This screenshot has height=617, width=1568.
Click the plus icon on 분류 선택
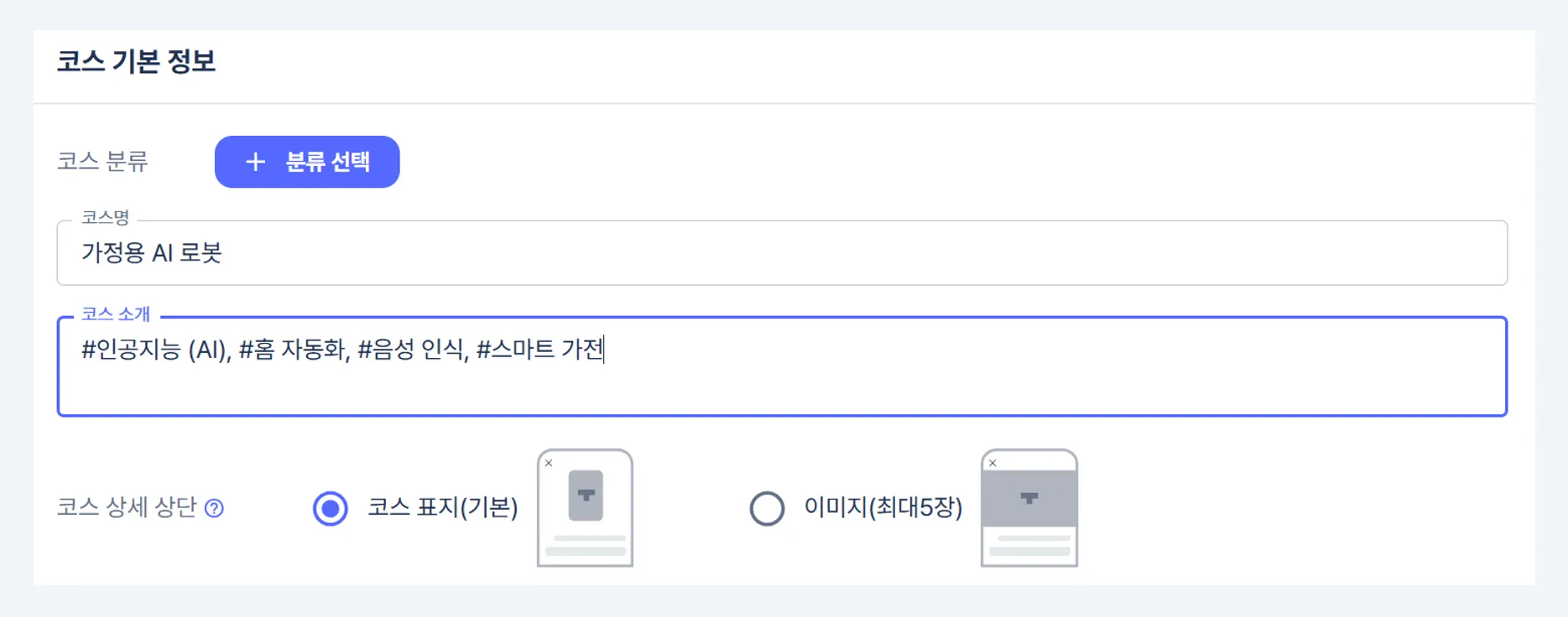point(255,162)
